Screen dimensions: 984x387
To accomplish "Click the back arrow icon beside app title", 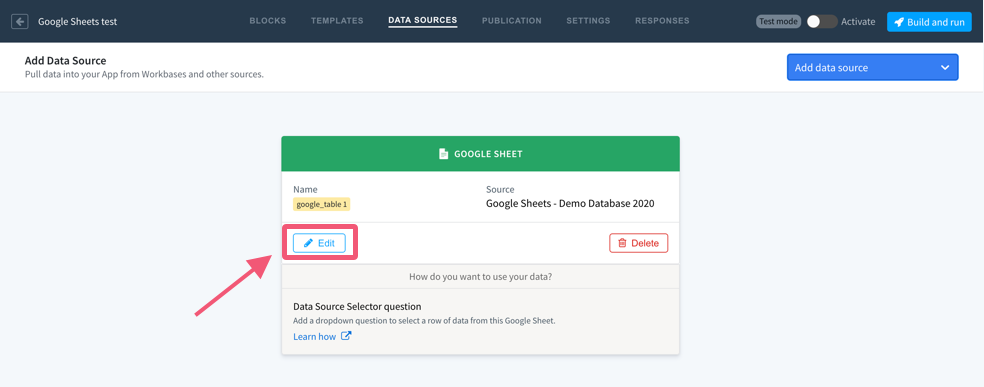I will (20, 22).
